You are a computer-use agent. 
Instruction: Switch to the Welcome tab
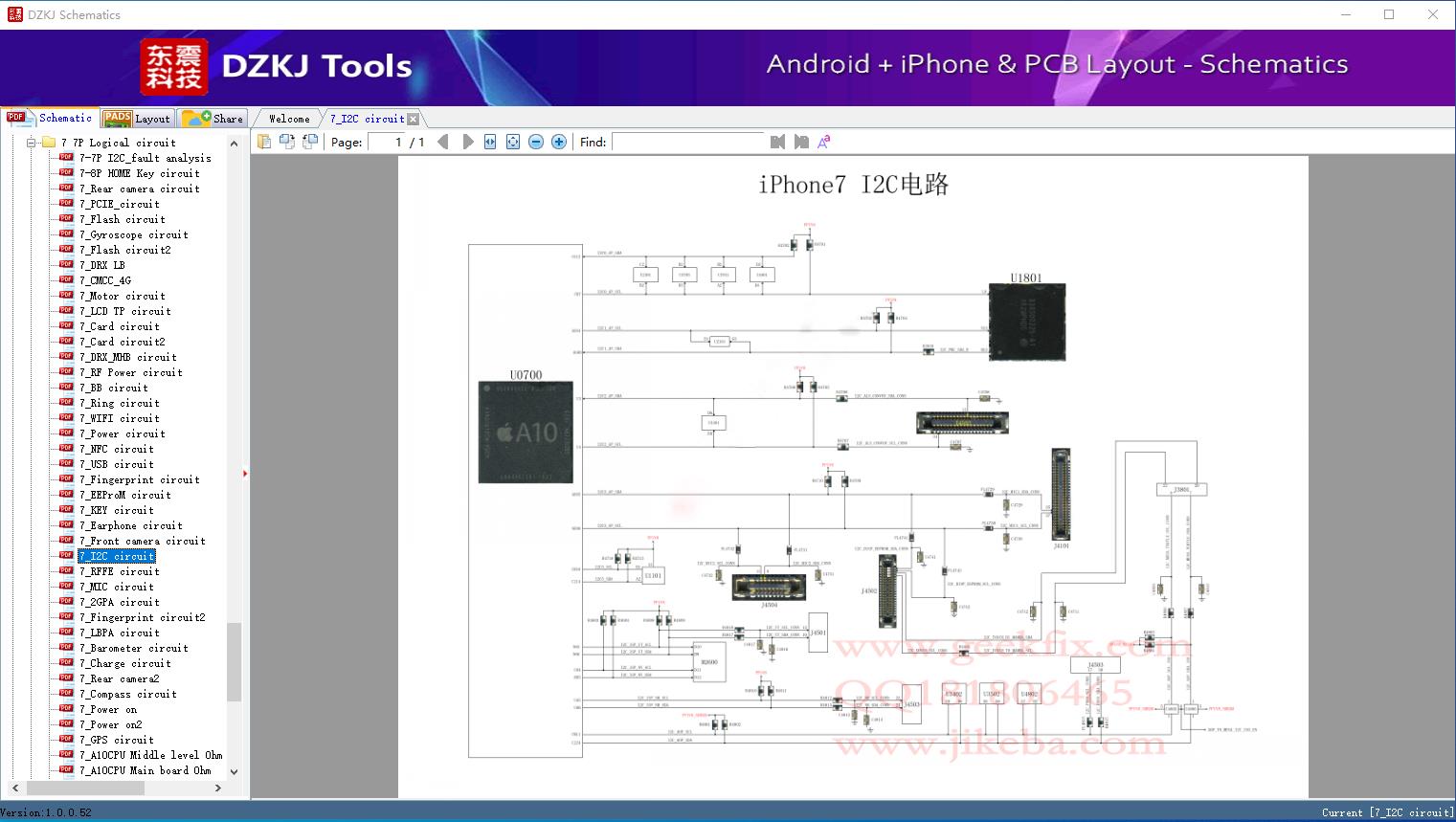[287, 118]
